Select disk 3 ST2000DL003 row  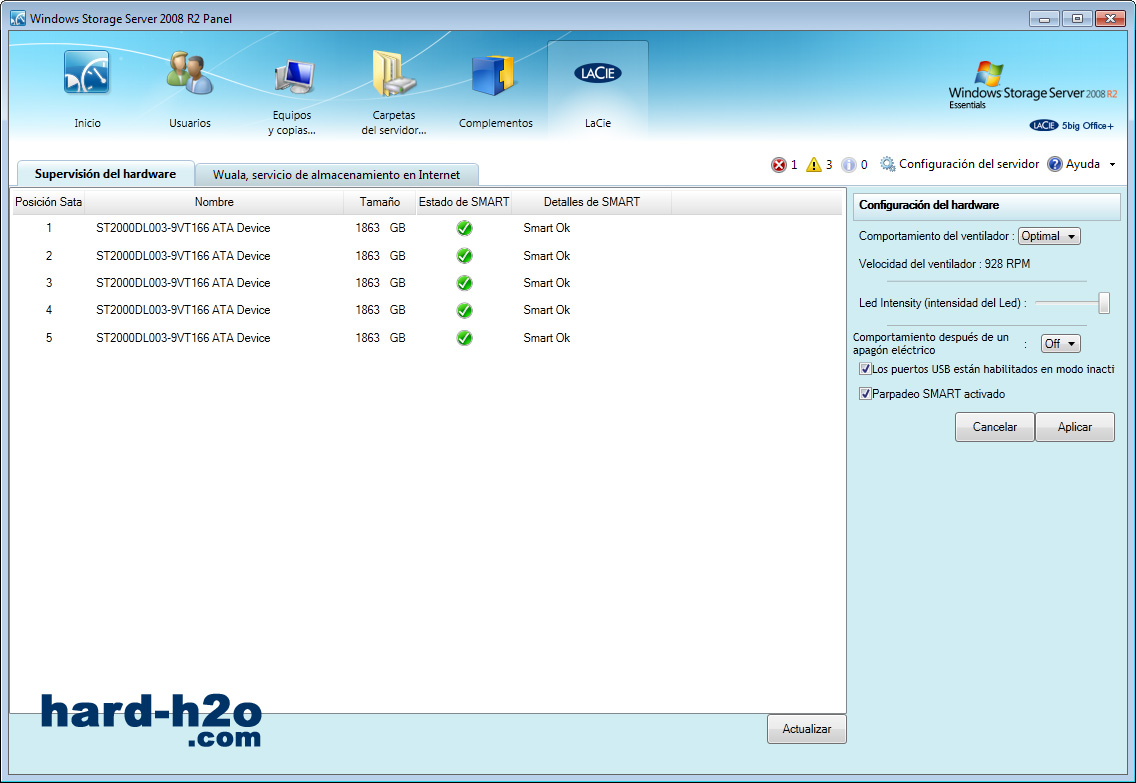point(427,283)
